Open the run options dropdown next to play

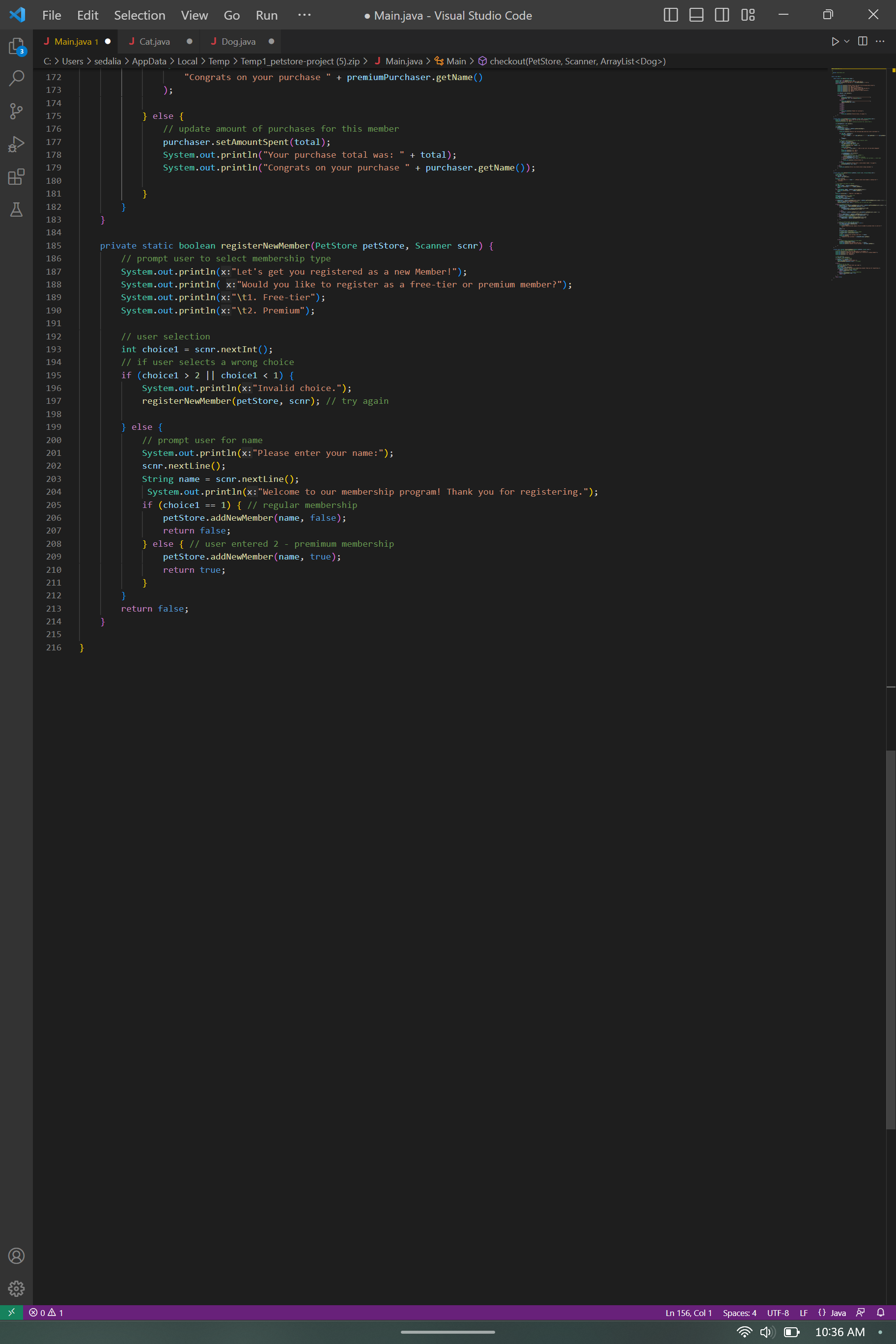click(x=846, y=41)
